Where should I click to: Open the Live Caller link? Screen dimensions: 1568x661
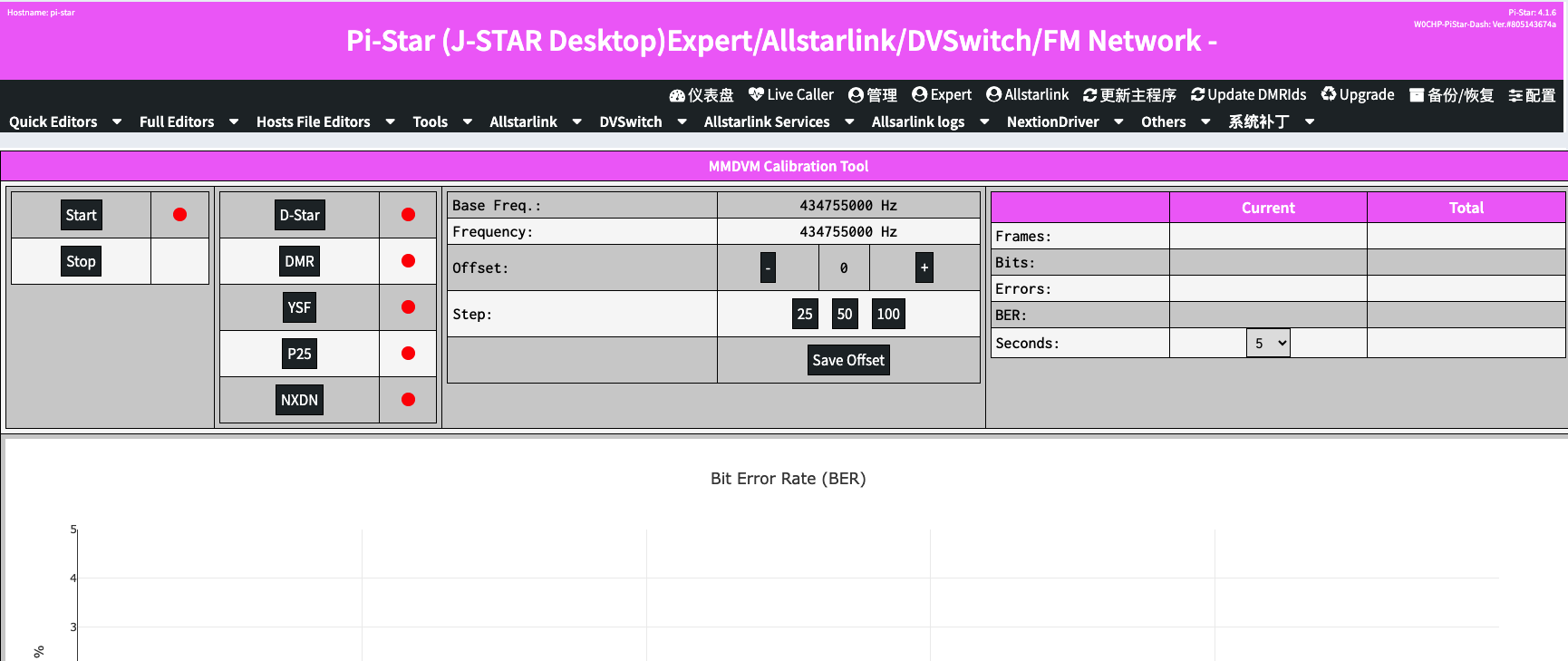pyautogui.click(x=791, y=94)
